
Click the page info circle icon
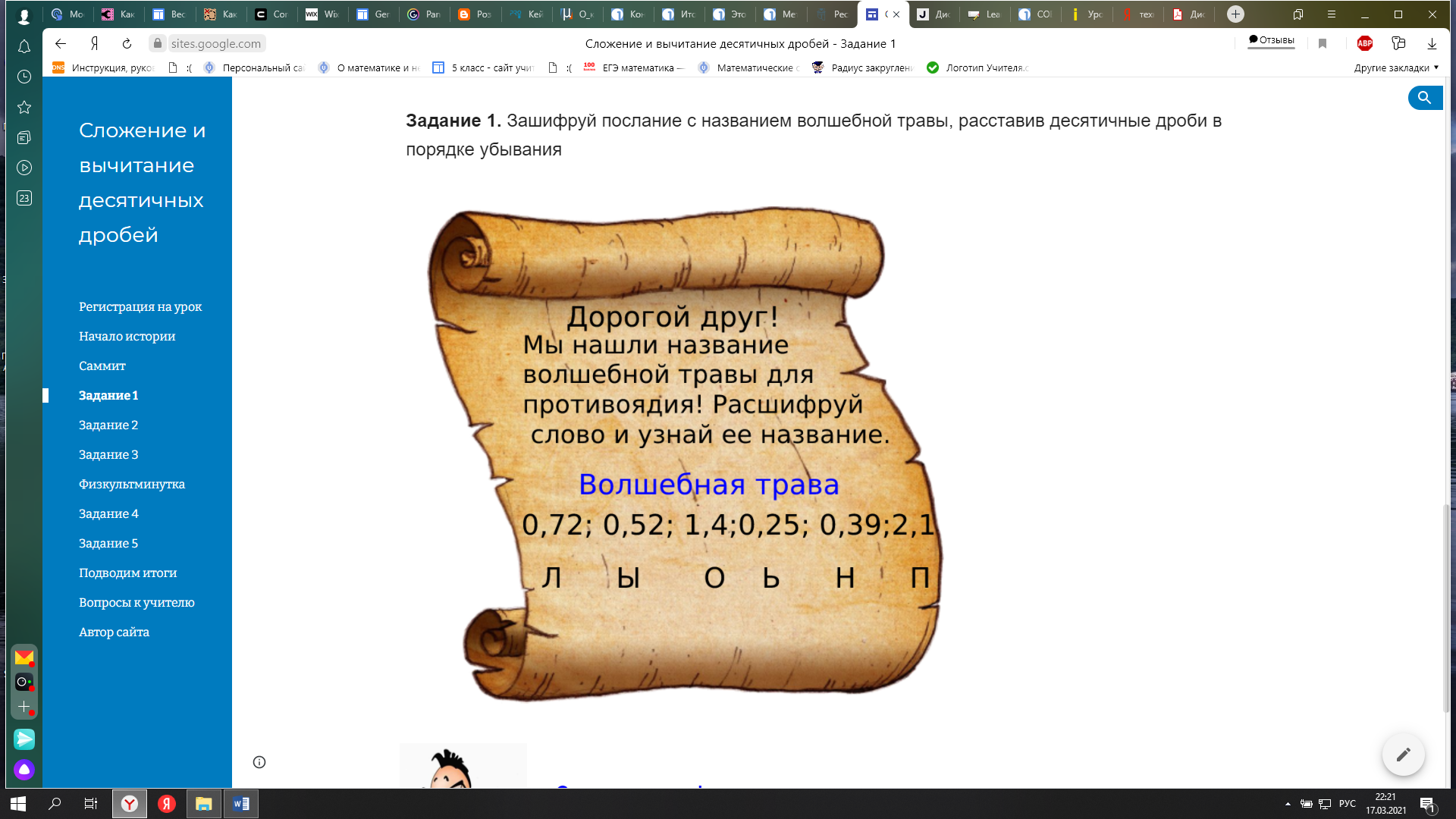tap(259, 762)
